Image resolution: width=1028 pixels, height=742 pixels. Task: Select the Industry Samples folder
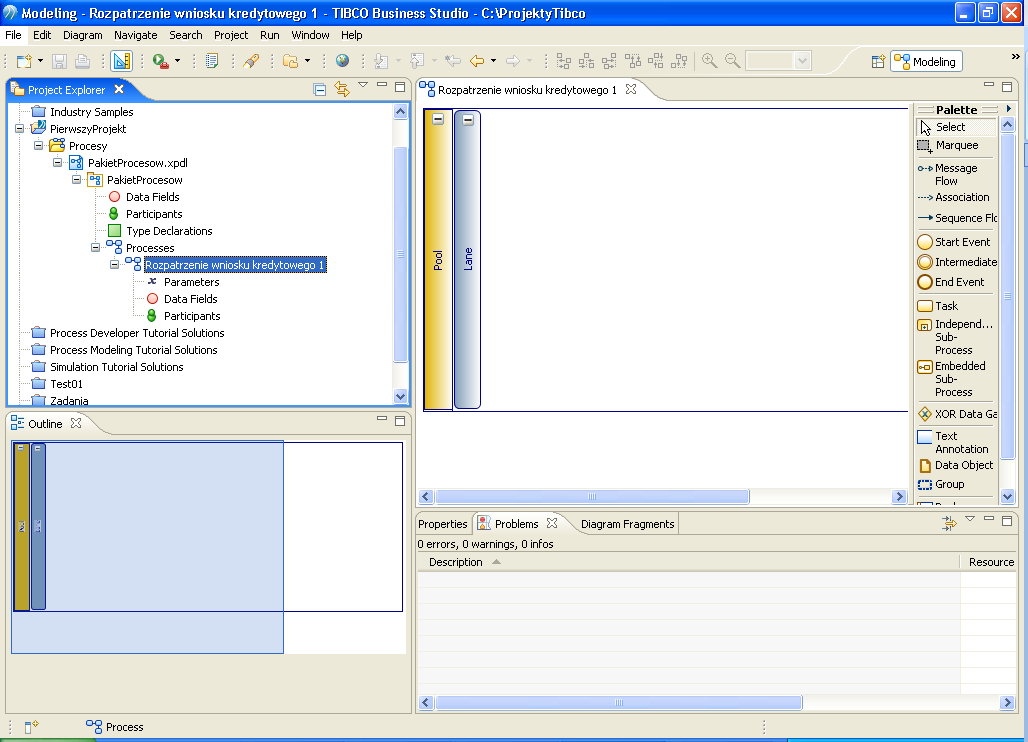[91, 112]
